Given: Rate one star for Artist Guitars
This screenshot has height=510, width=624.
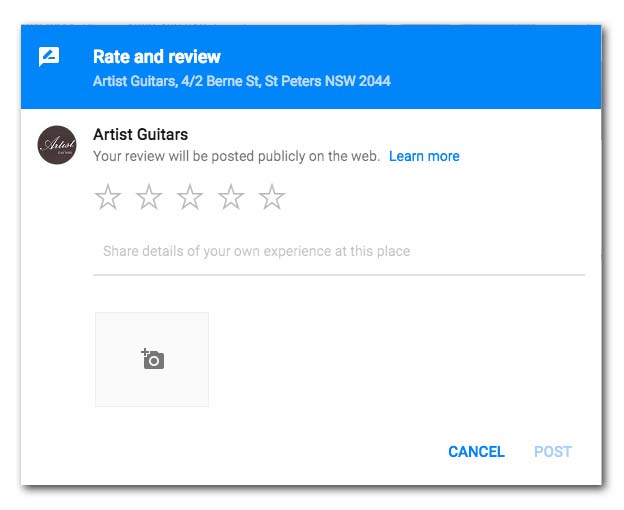Looking at the screenshot, I should pos(108,197).
